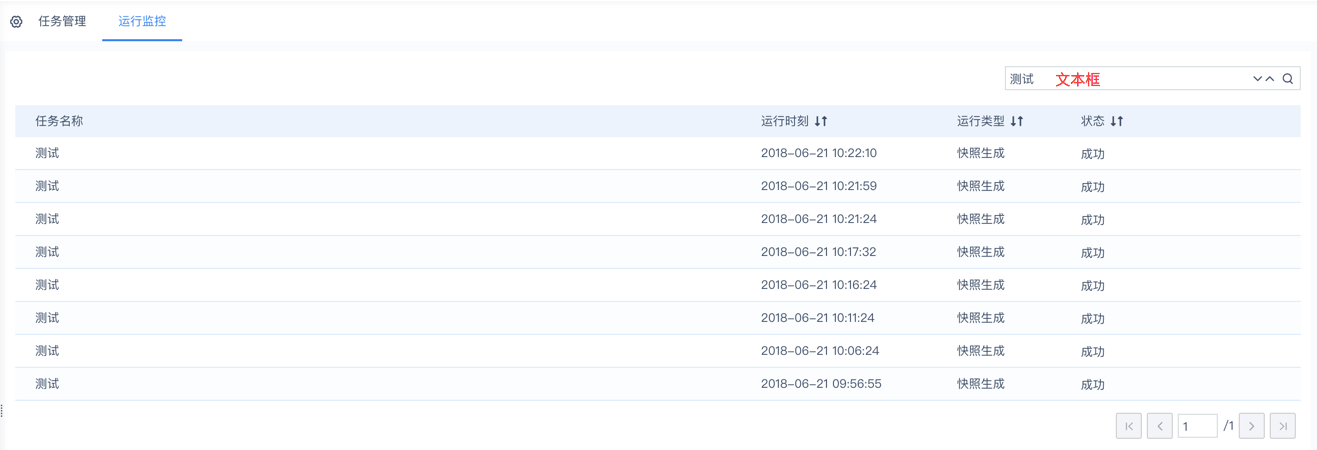Sort by 运行类型 using its sort arrows
Image resolution: width=1317 pixels, height=450 pixels.
click(x=1017, y=121)
